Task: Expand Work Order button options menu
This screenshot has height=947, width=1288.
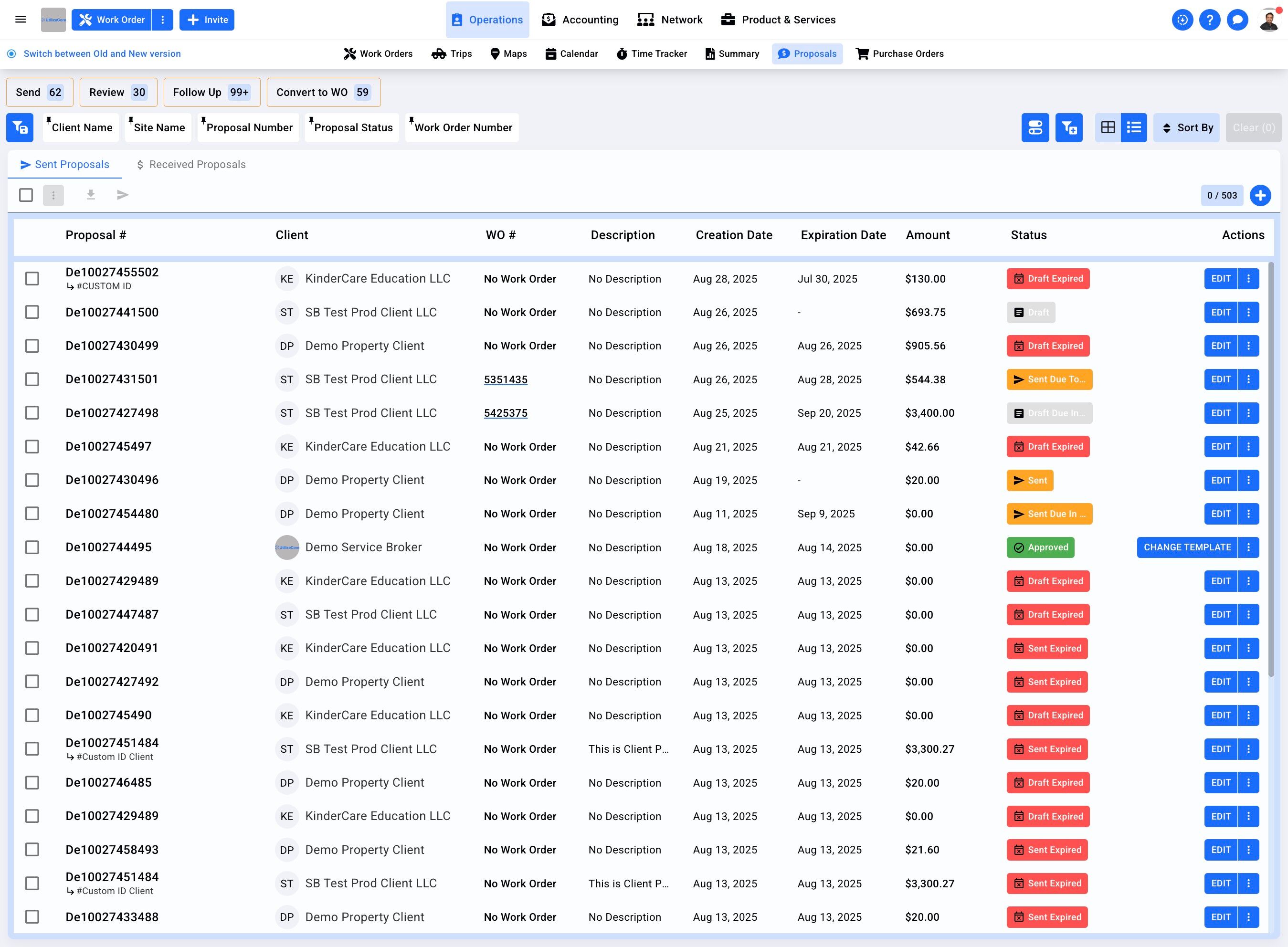Action: point(163,20)
